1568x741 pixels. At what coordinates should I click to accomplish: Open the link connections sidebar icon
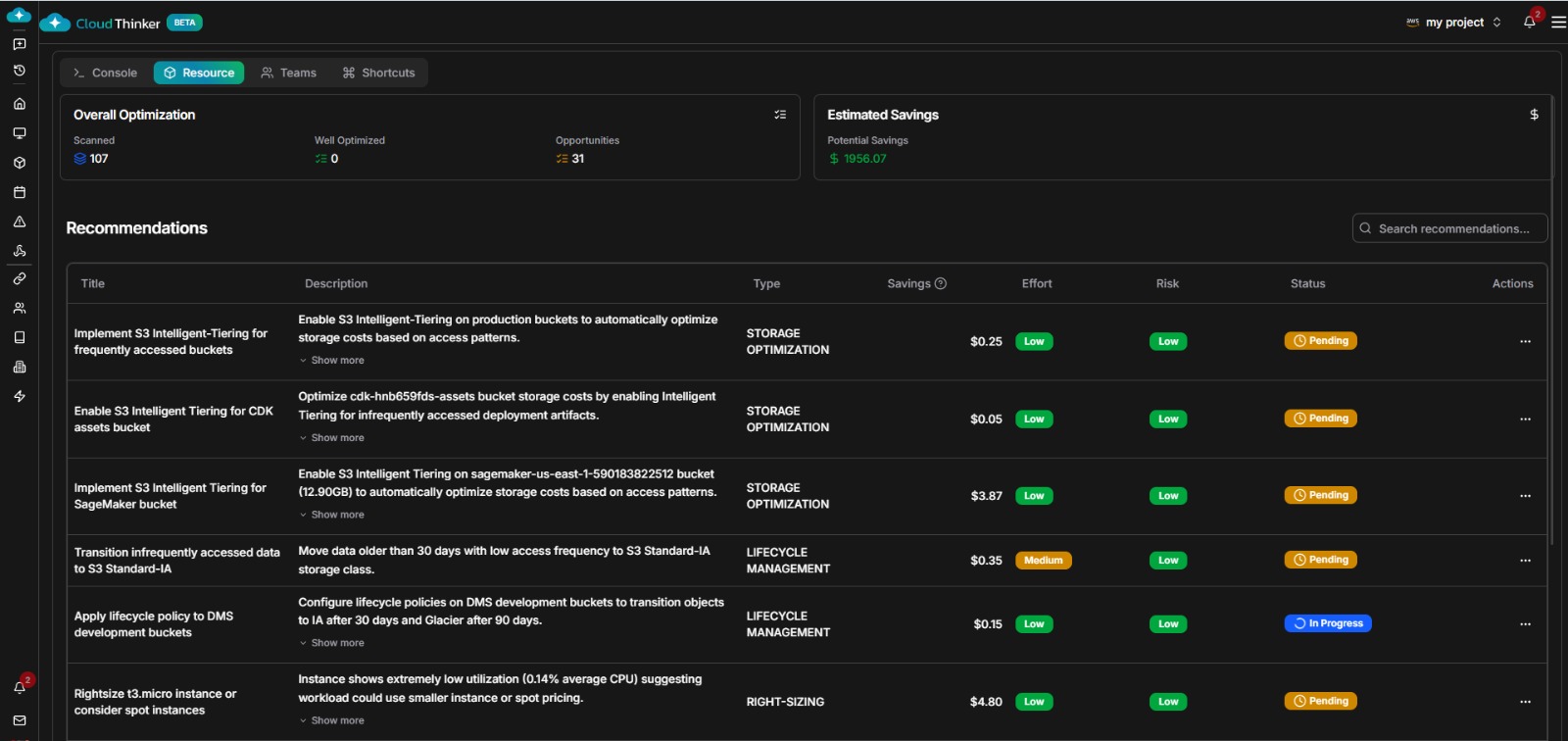point(19,279)
